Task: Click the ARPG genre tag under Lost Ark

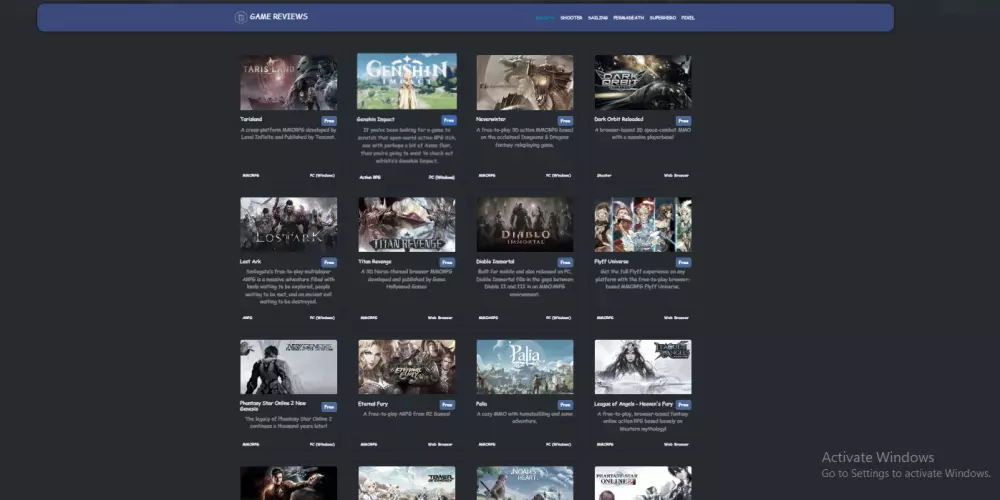Action: click(x=247, y=318)
